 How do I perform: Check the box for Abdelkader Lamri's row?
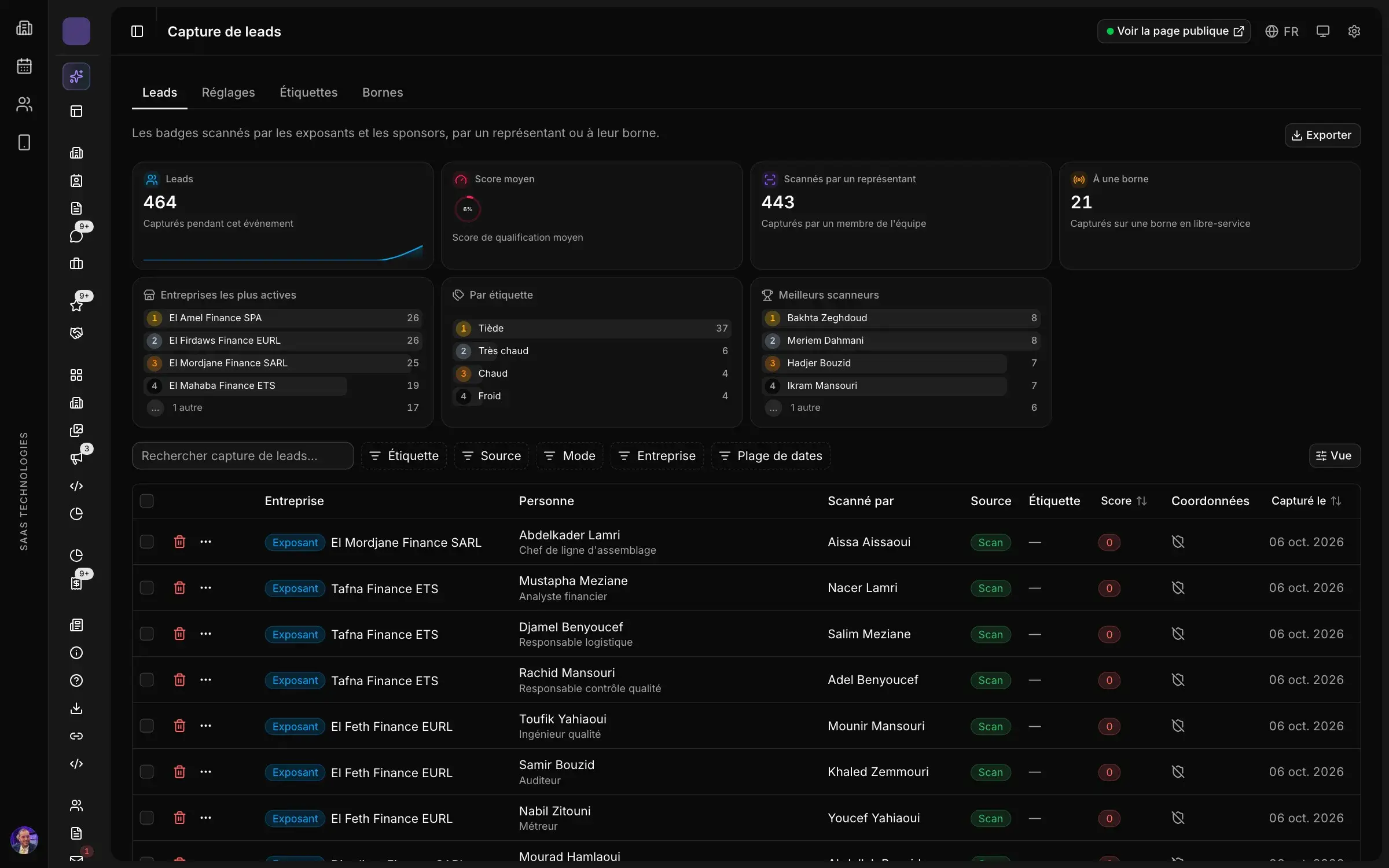[x=146, y=542]
